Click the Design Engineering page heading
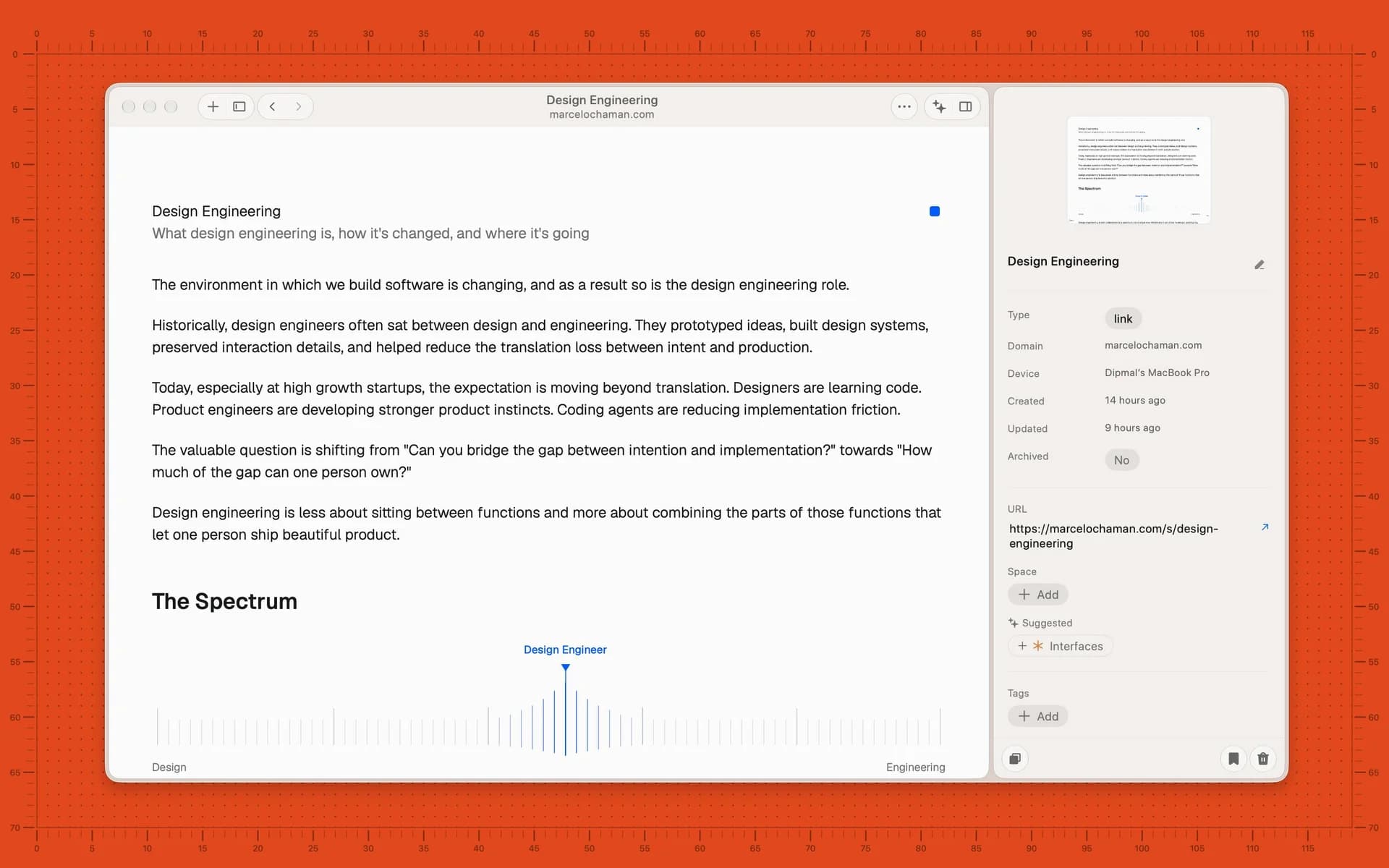This screenshot has width=1389, height=868. point(216,211)
